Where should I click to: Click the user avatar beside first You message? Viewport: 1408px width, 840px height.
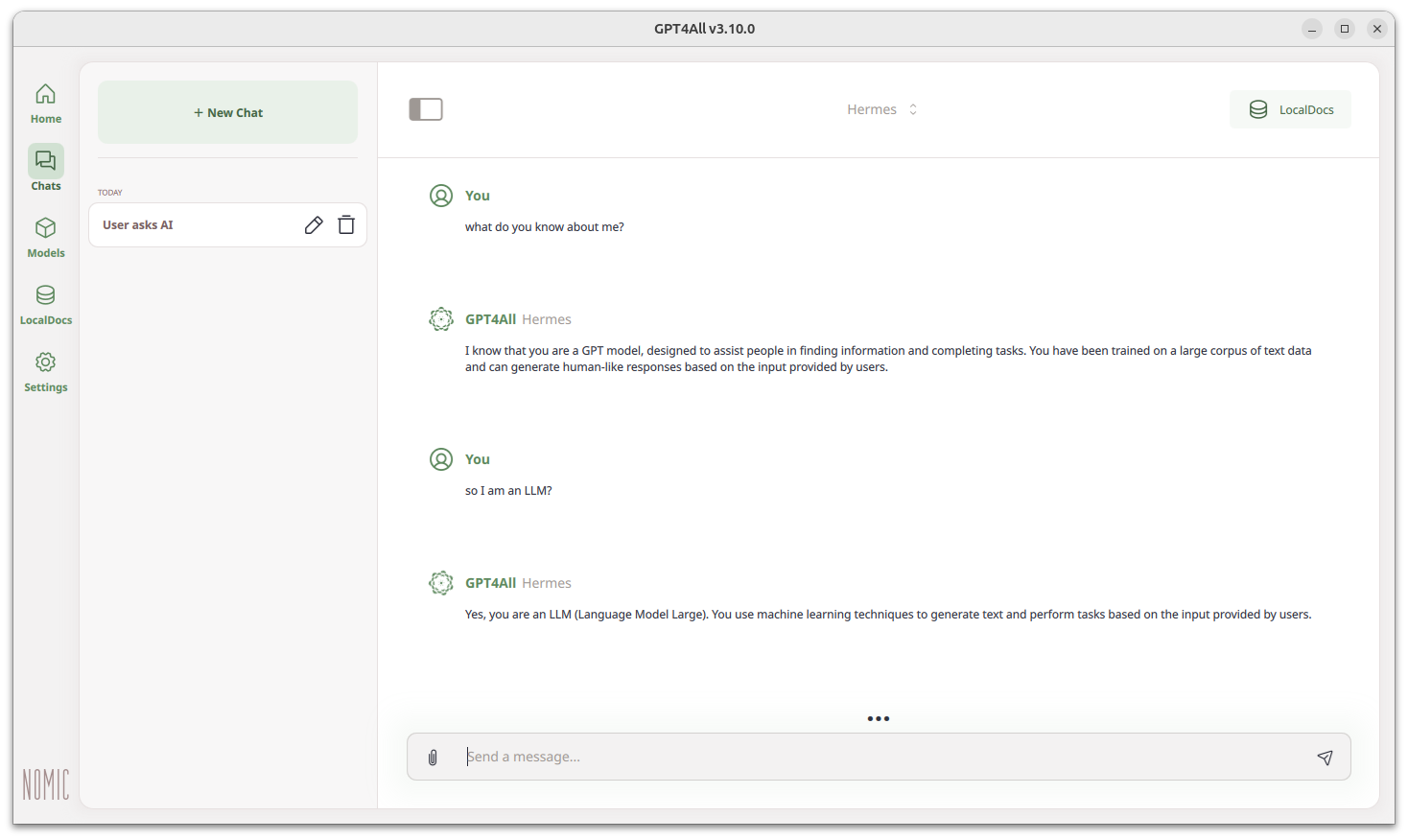441,196
